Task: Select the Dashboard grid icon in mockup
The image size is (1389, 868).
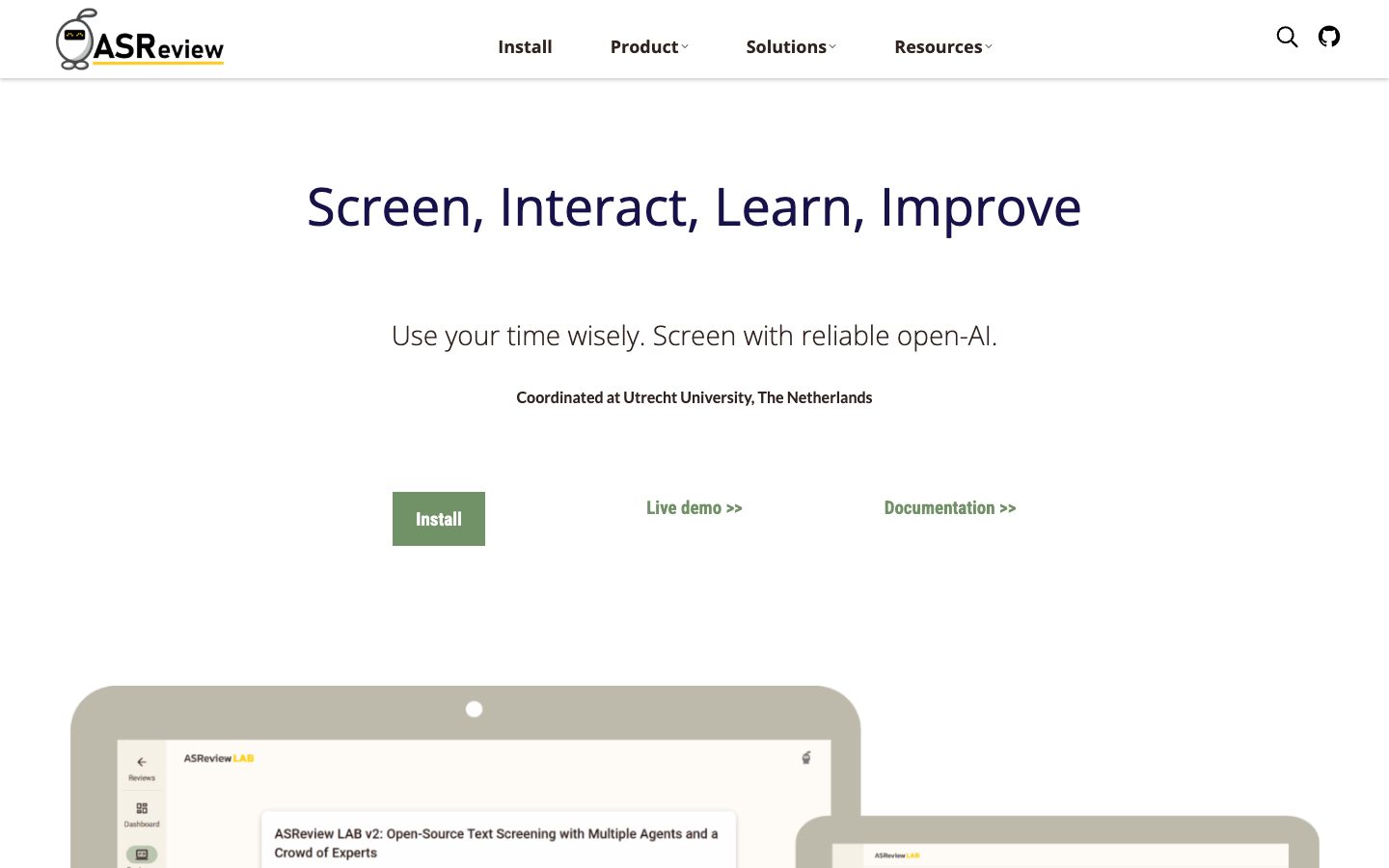Action: pyautogui.click(x=142, y=808)
